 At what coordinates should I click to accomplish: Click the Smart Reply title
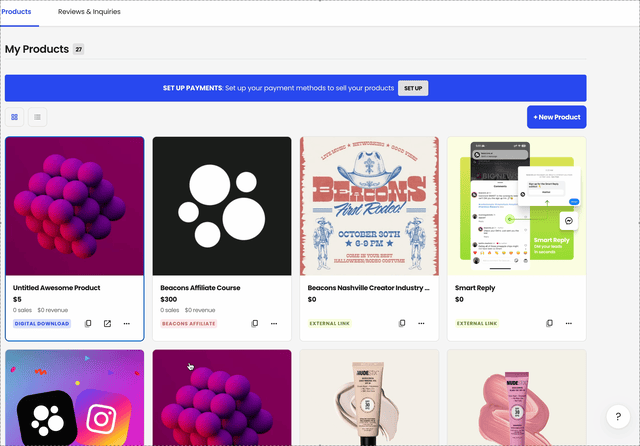(475, 288)
